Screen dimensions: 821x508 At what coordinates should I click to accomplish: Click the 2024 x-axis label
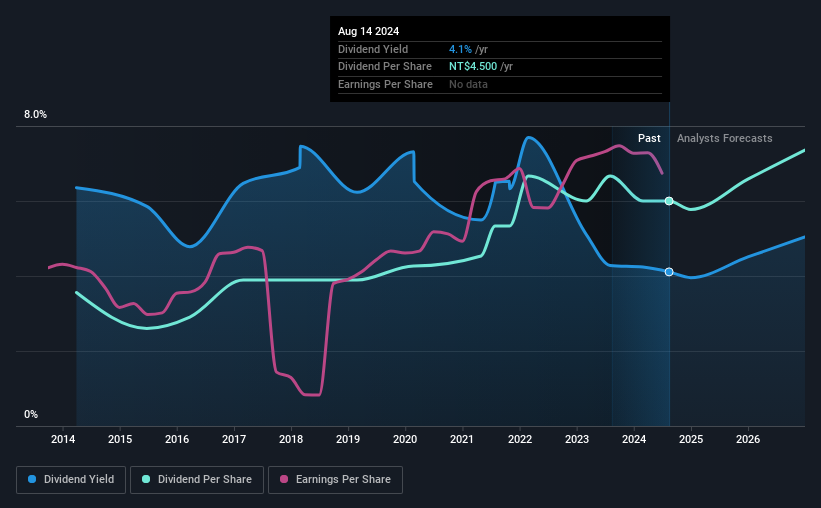coord(634,439)
